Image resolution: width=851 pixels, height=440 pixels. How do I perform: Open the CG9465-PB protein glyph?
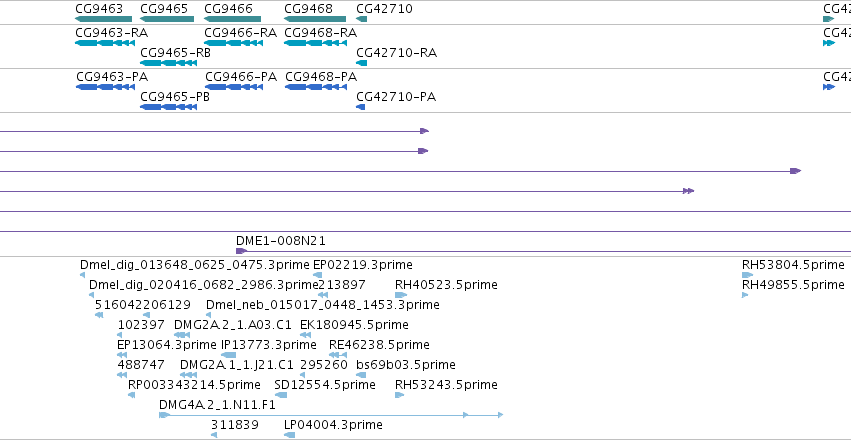(x=168, y=107)
